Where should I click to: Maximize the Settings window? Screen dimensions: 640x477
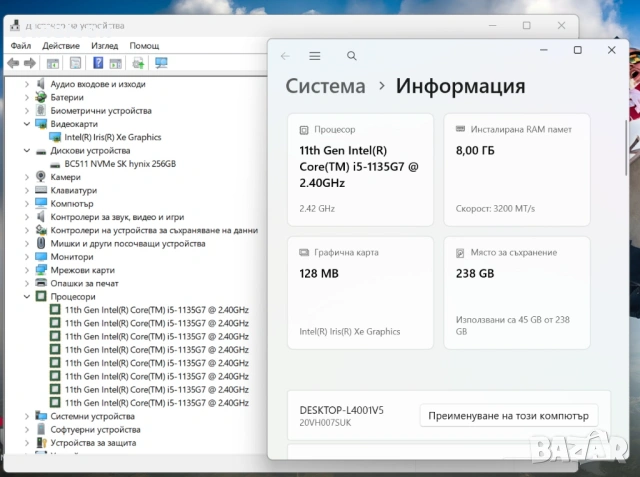[x=578, y=50]
